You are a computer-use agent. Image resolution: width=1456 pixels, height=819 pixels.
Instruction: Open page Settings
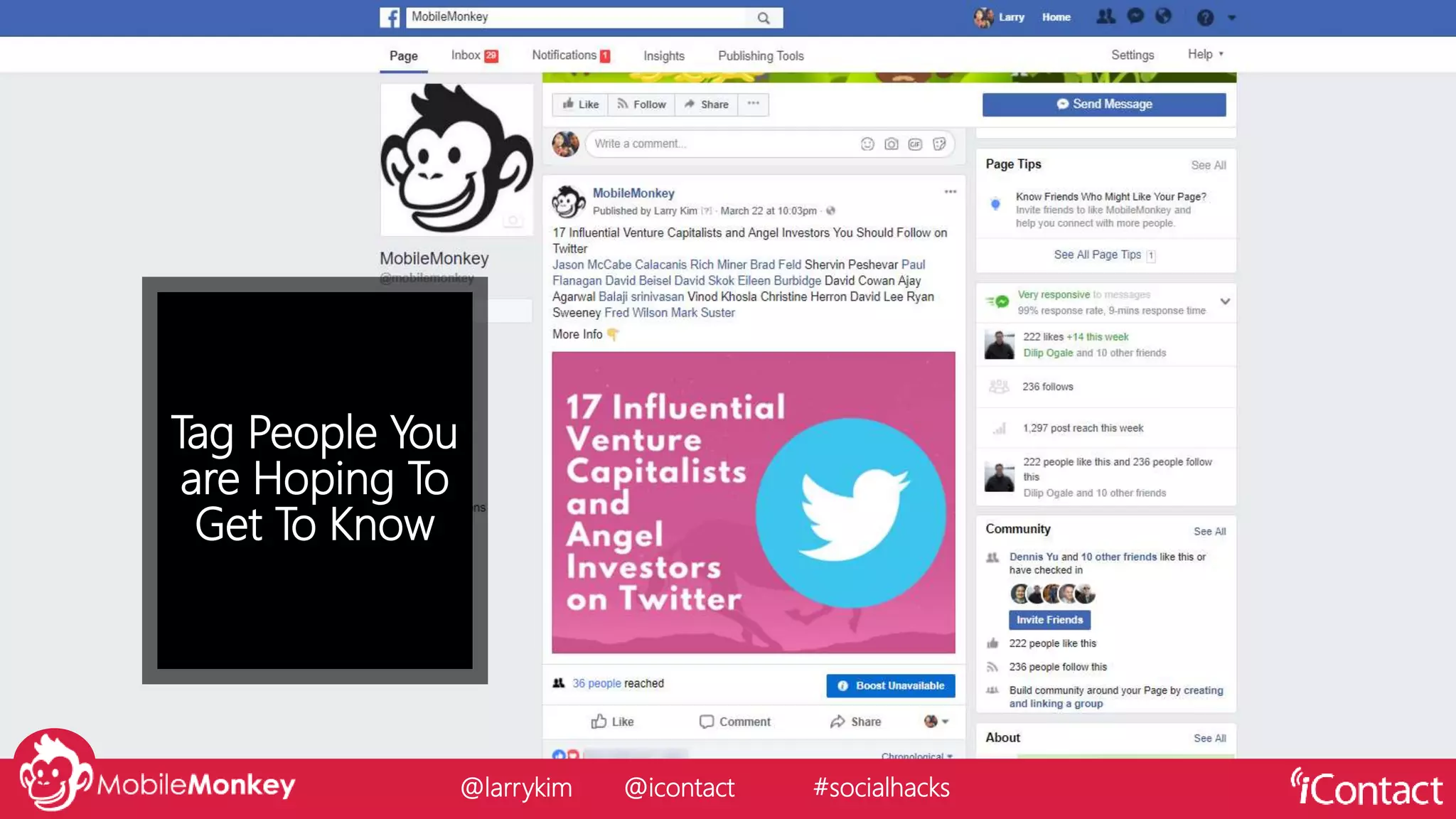pyautogui.click(x=1133, y=55)
